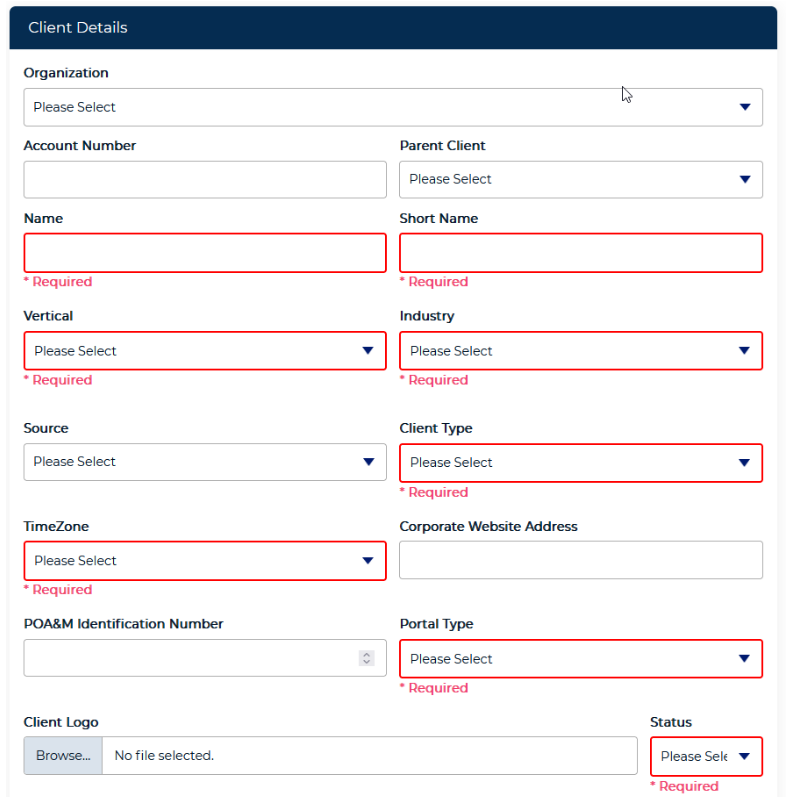Click the Required message under Industry
This screenshot has height=797, width=787.
[434, 380]
